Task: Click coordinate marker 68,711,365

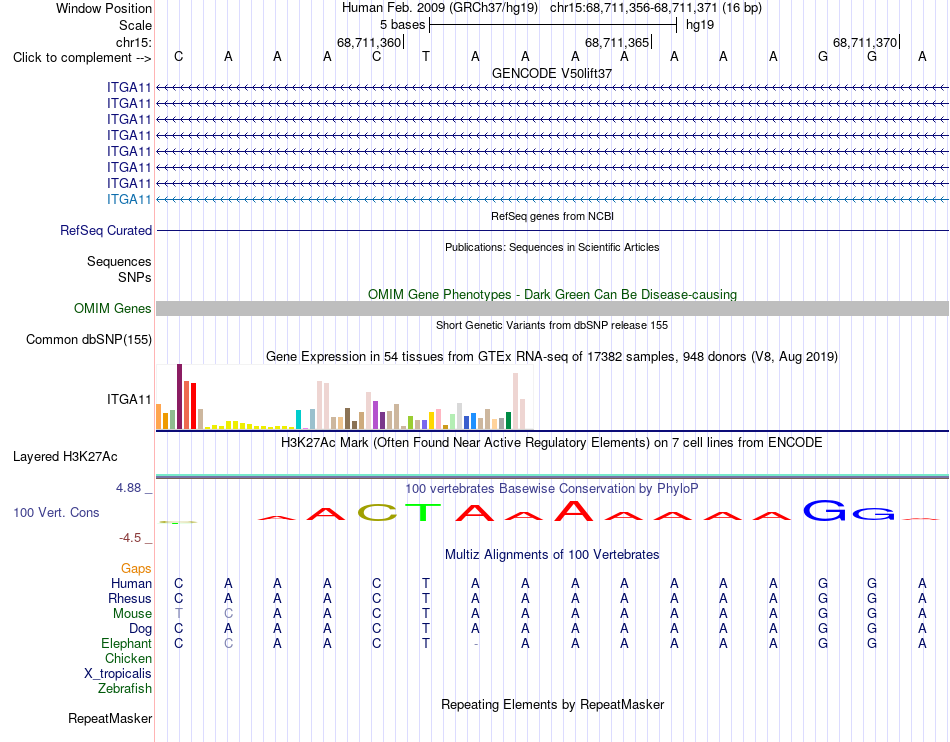Action: (x=617, y=42)
